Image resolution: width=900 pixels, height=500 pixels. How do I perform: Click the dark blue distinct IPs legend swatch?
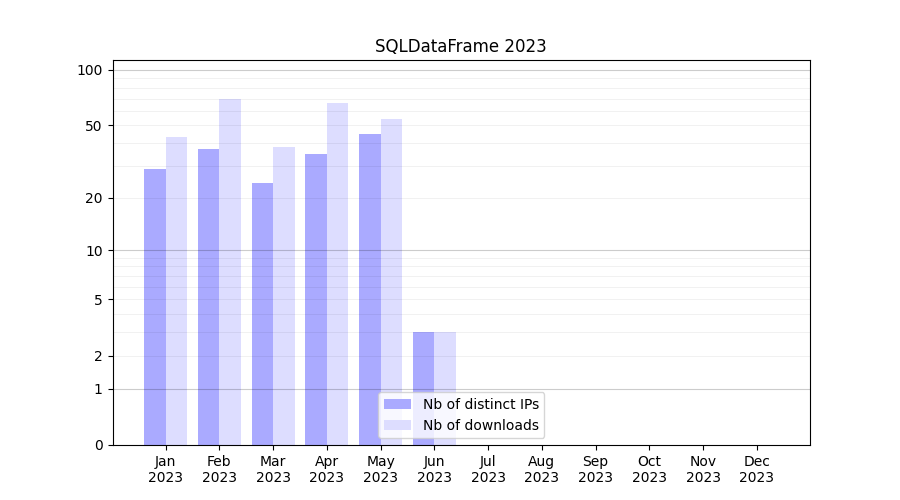click(x=397, y=404)
